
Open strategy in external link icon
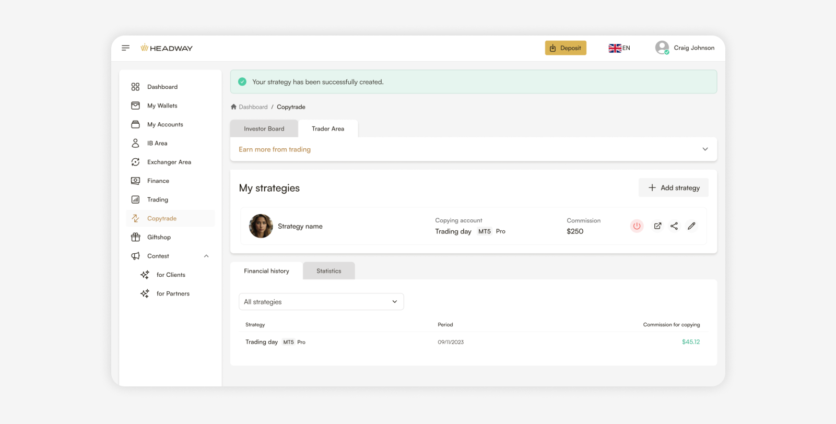pos(657,226)
